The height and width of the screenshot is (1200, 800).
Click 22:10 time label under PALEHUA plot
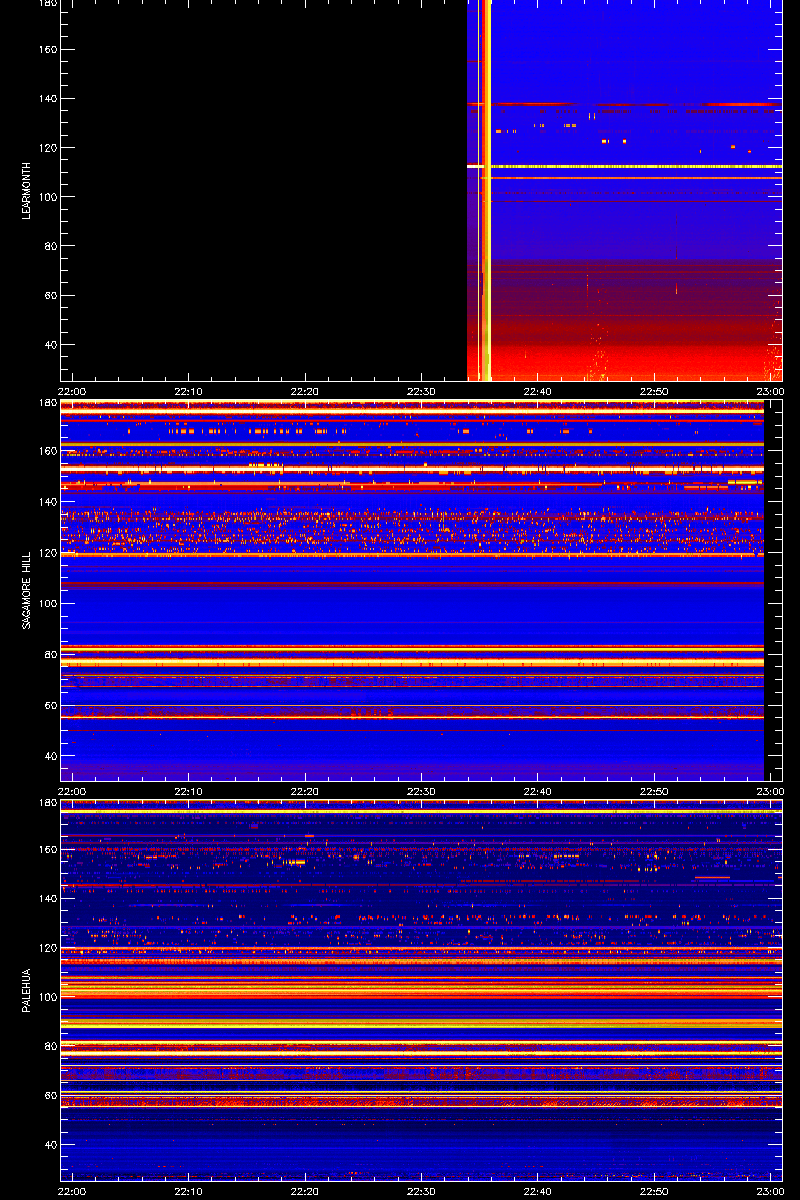point(189,1192)
